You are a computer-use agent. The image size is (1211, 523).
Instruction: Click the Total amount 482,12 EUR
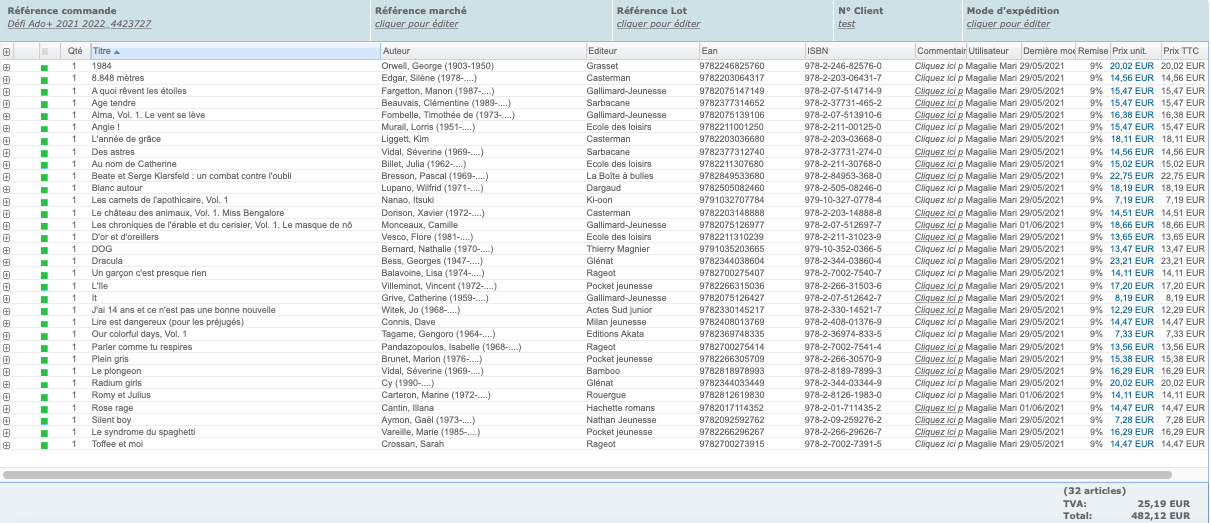pos(1158,516)
